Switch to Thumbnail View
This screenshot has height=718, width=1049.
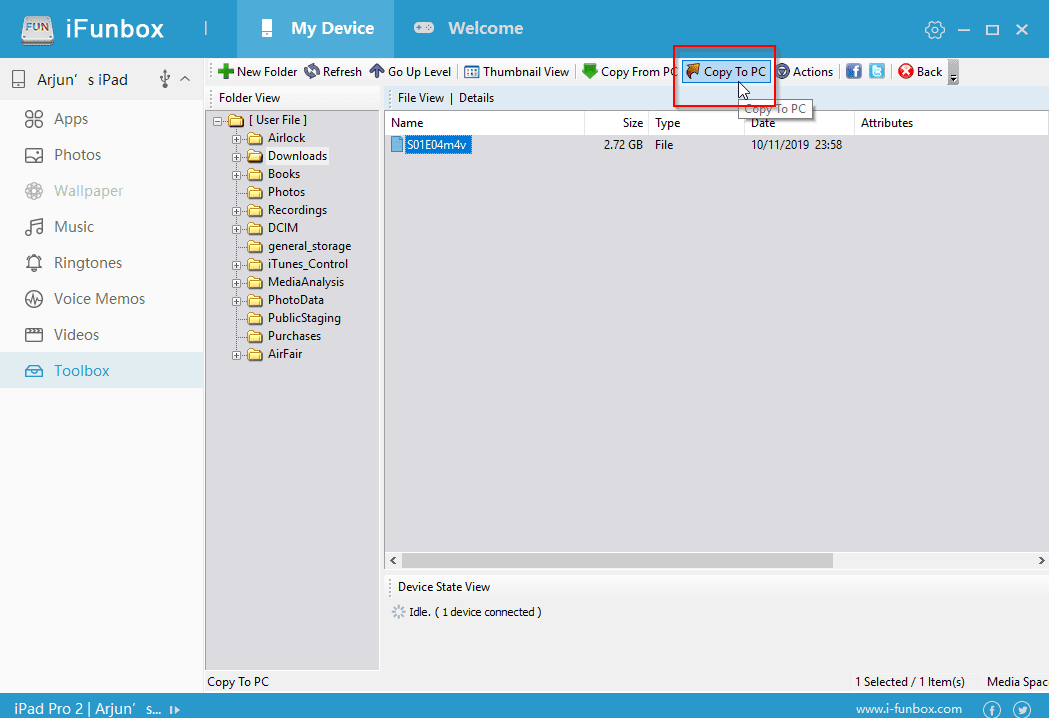[516, 72]
